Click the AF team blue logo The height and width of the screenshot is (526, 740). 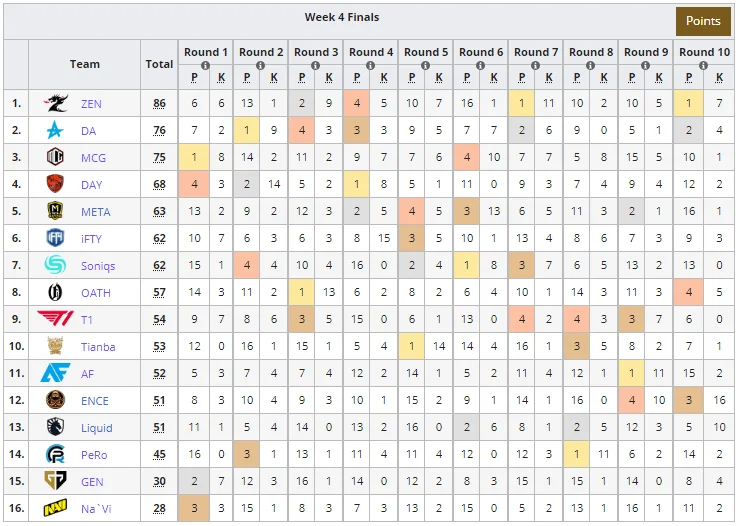coord(55,373)
